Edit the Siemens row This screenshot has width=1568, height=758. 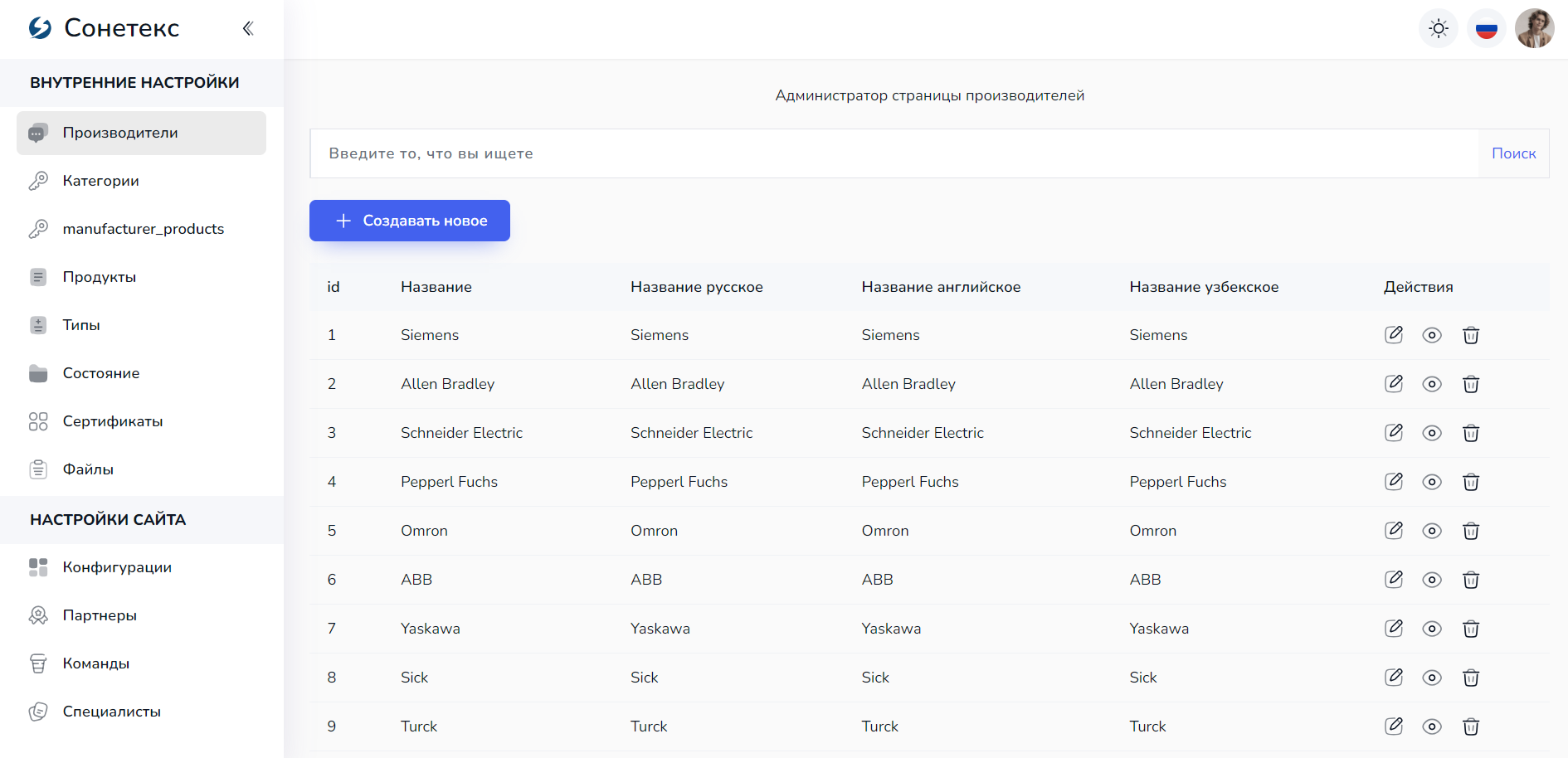[x=1394, y=334]
